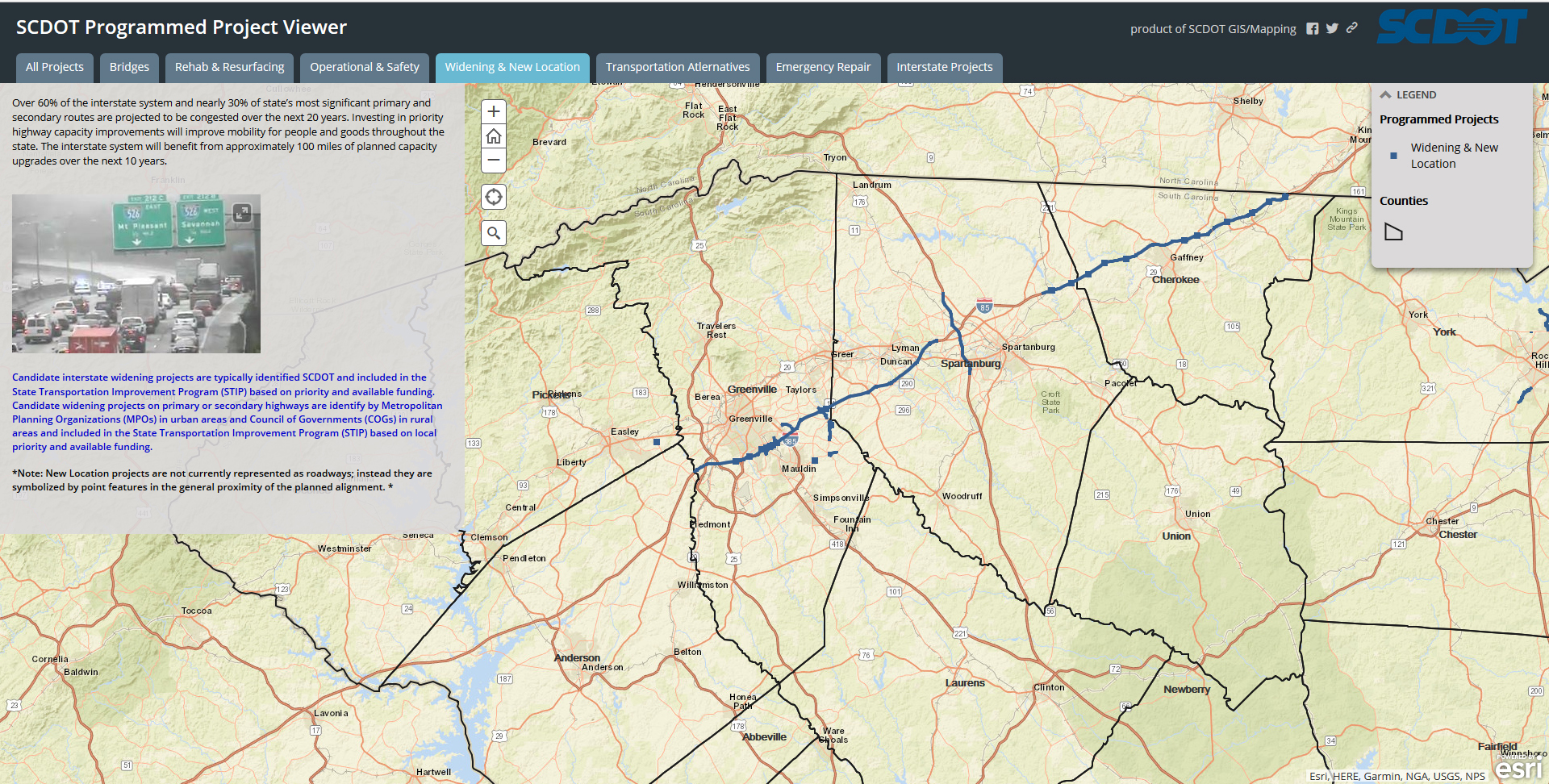Share via the Facebook icon
This screenshot has width=1549, height=784.
(x=1313, y=28)
